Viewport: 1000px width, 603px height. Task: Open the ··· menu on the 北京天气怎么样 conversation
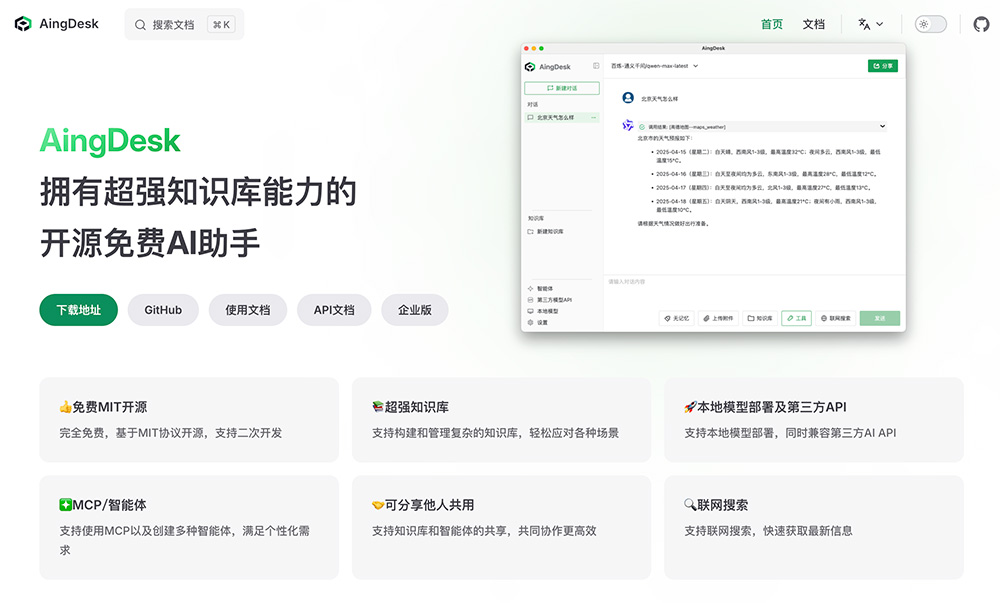pyautogui.click(x=594, y=117)
